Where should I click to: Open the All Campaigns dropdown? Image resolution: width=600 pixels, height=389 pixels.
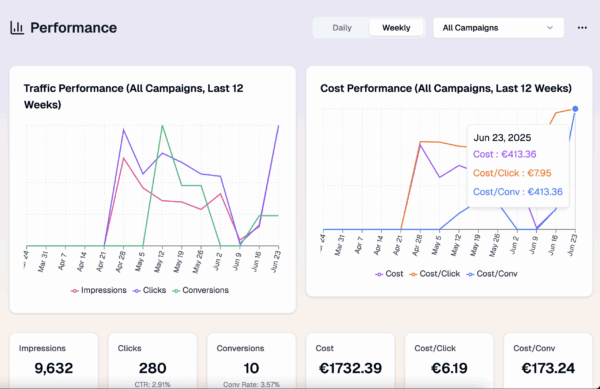[498, 28]
